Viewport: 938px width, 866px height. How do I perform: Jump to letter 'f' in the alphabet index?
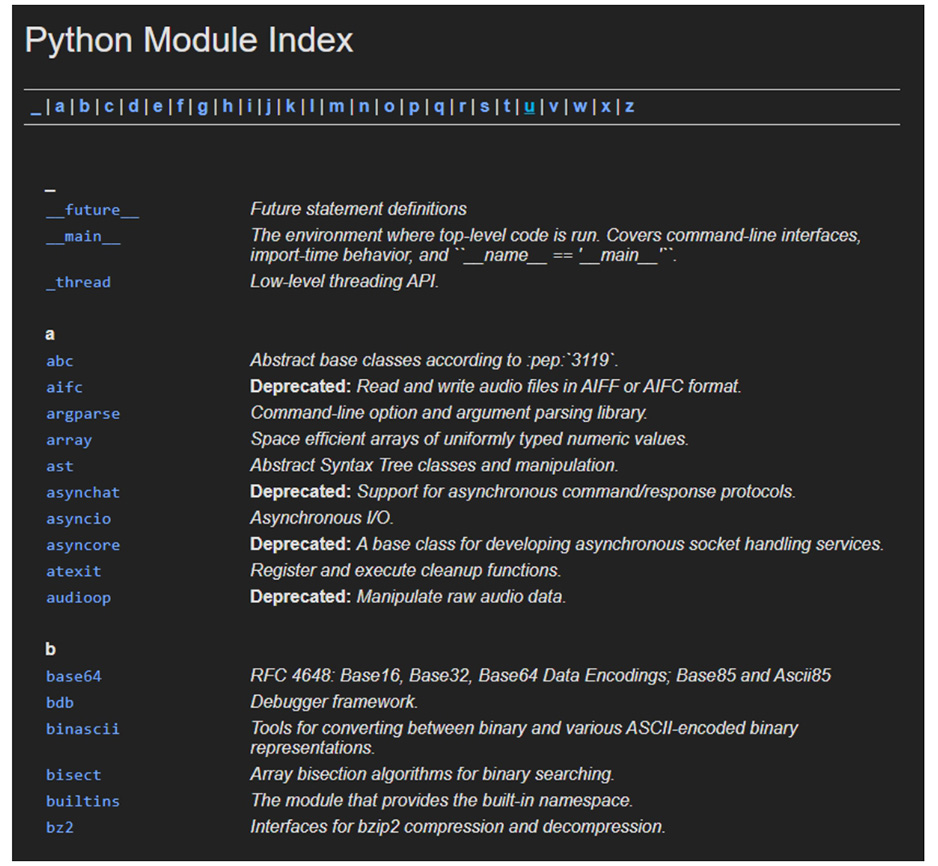[x=179, y=106]
